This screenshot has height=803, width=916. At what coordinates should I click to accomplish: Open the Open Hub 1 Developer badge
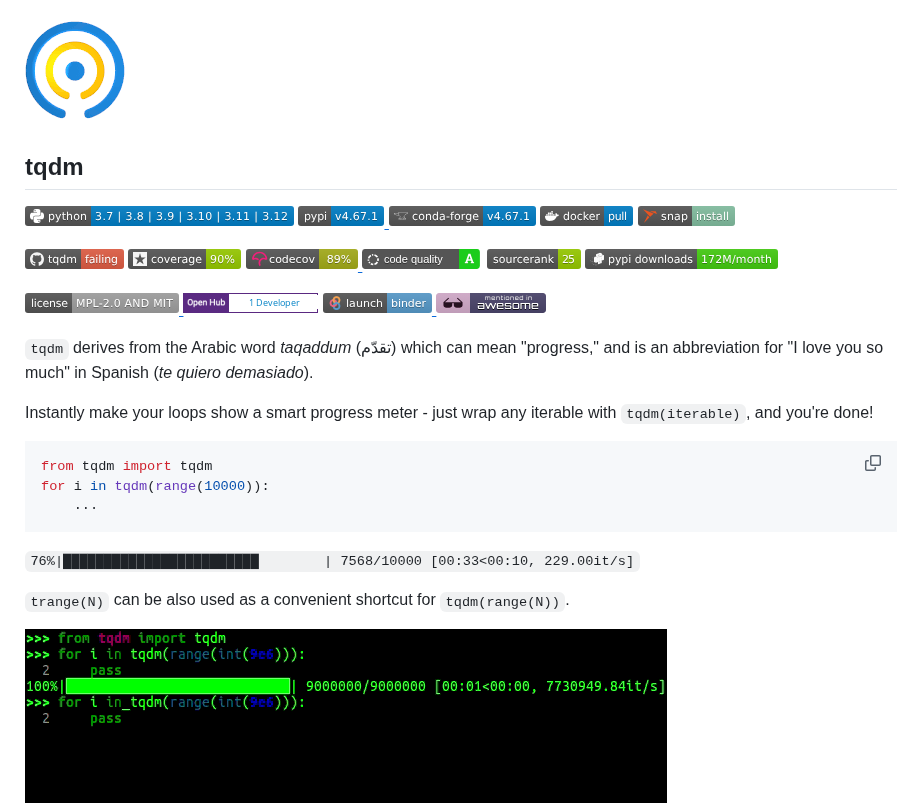251,303
